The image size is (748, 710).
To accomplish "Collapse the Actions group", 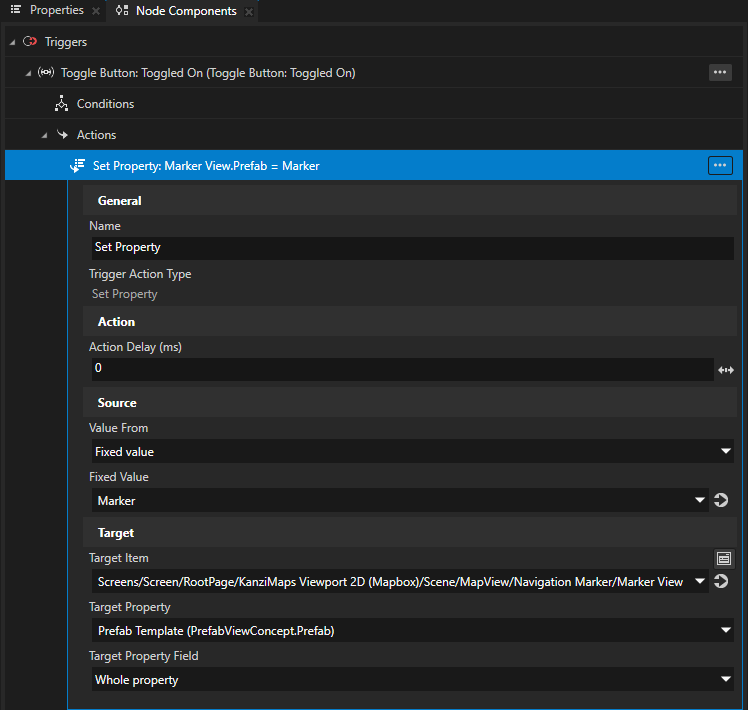I will coord(44,135).
